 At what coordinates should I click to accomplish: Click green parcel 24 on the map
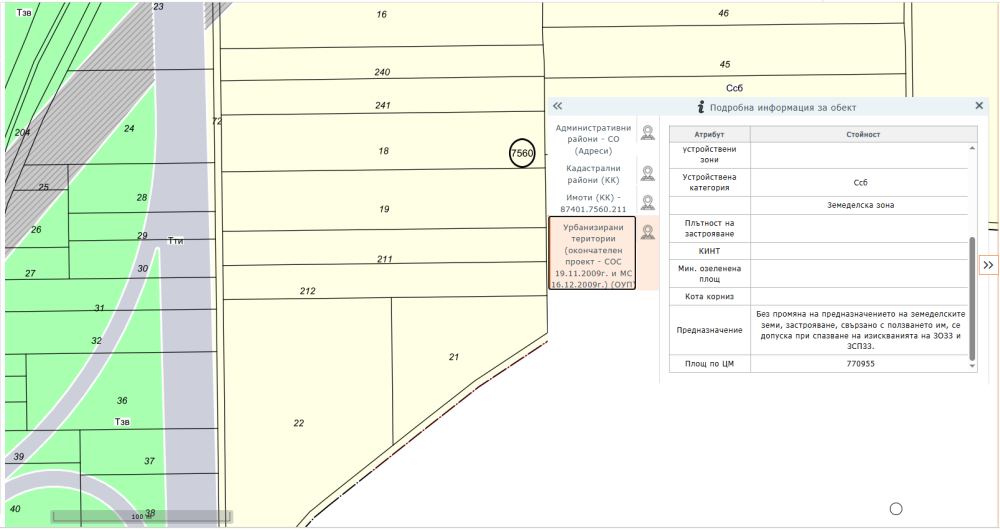click(129, 129)
